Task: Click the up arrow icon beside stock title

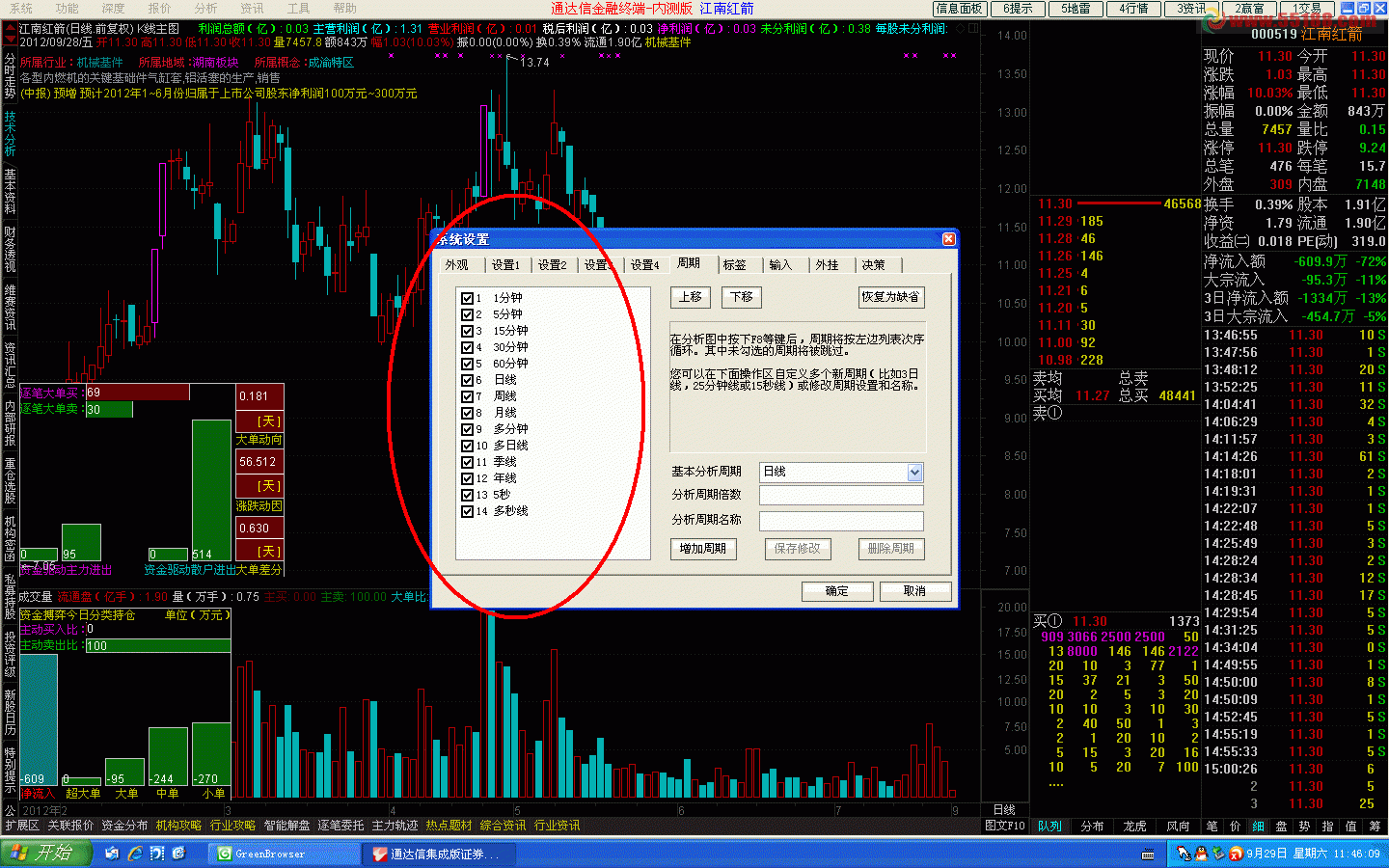Action: point(10,29)
